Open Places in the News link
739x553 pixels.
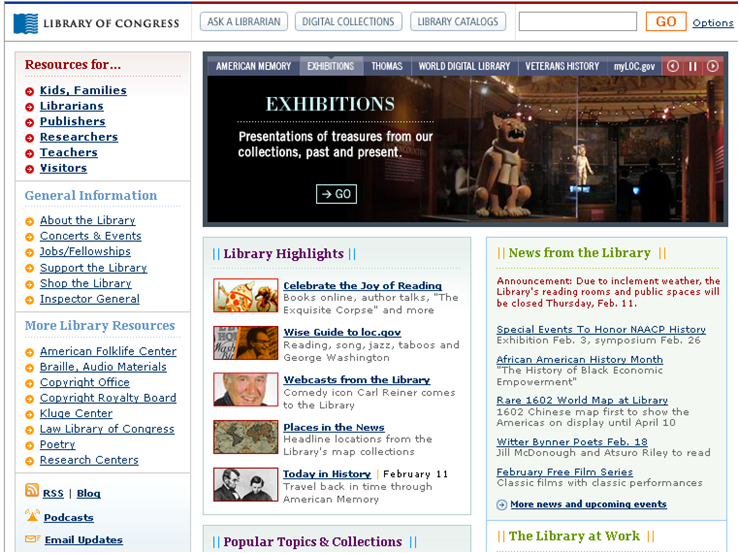(x=334, y=428)
